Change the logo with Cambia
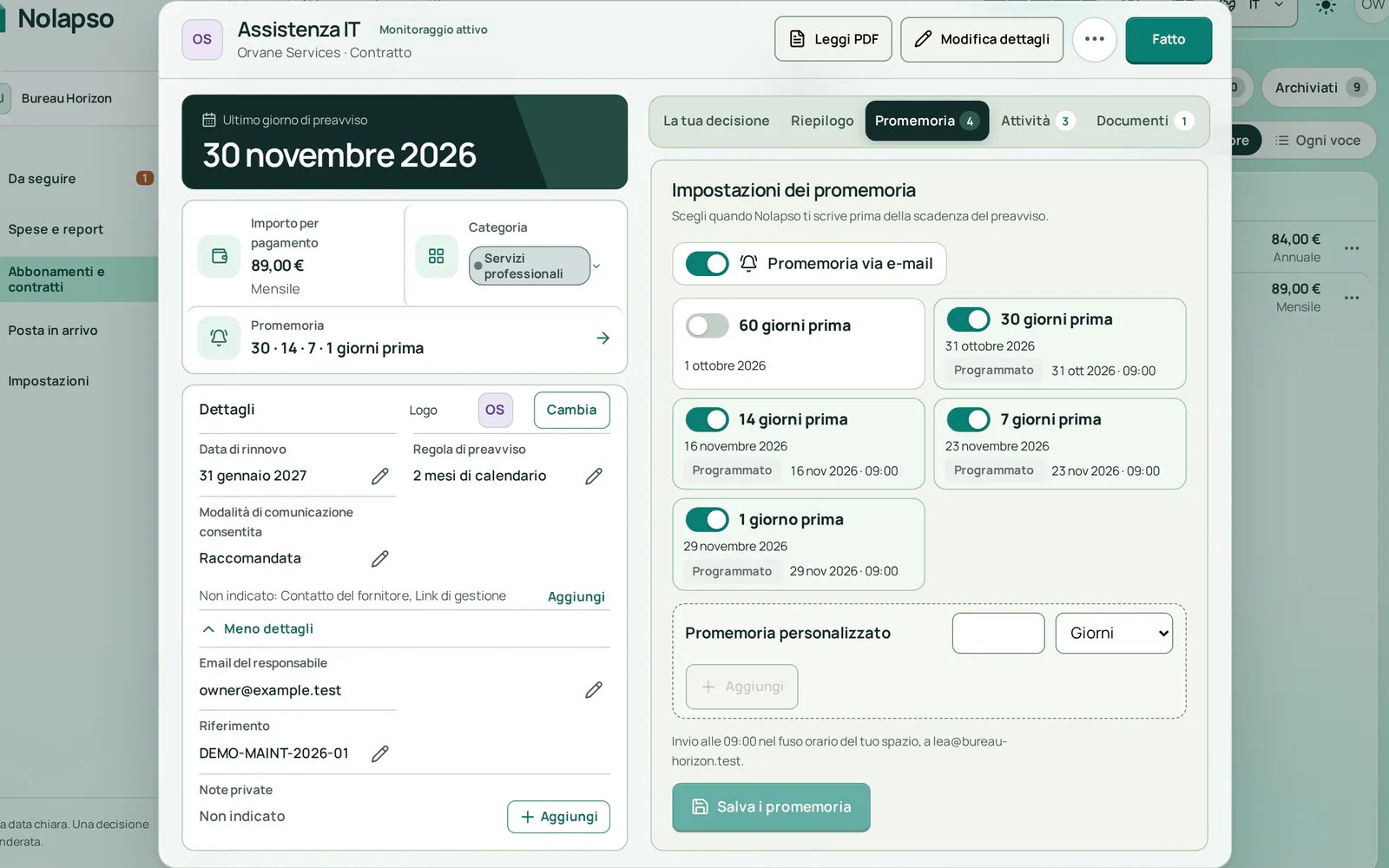Image resolution: width=1389 pixels, height=868 pixels. [571, 410]
